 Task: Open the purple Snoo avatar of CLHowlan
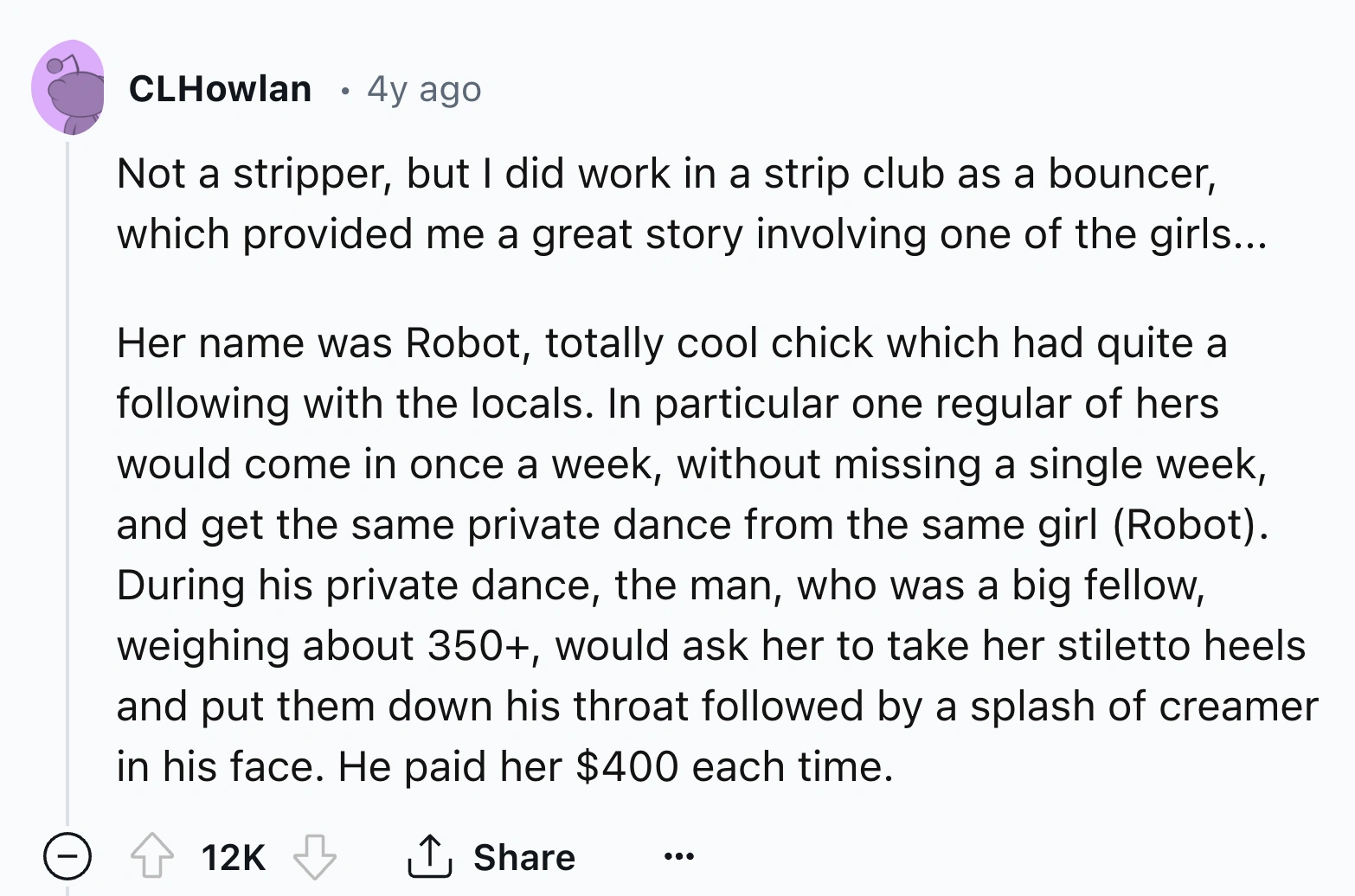click(68, 87)
